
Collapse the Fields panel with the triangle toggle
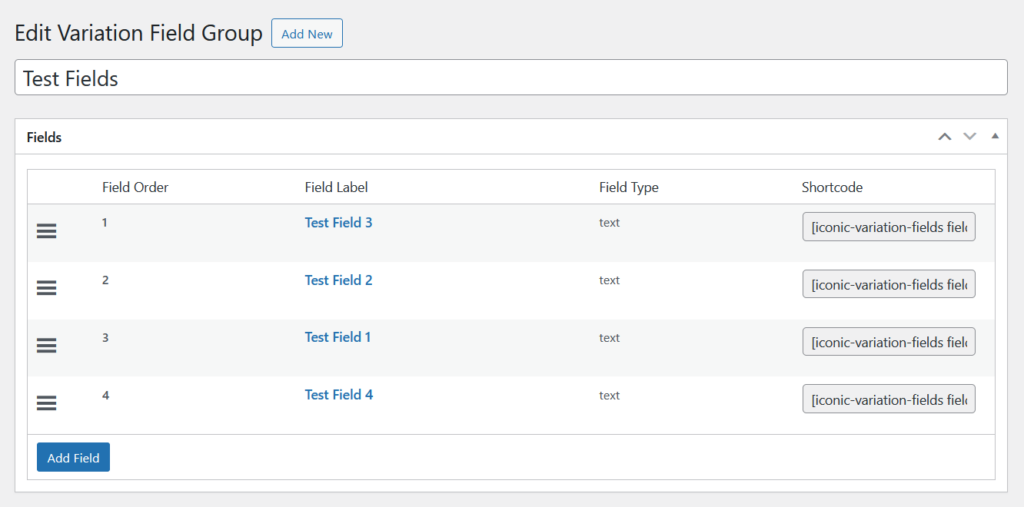(x=995, y=136)
